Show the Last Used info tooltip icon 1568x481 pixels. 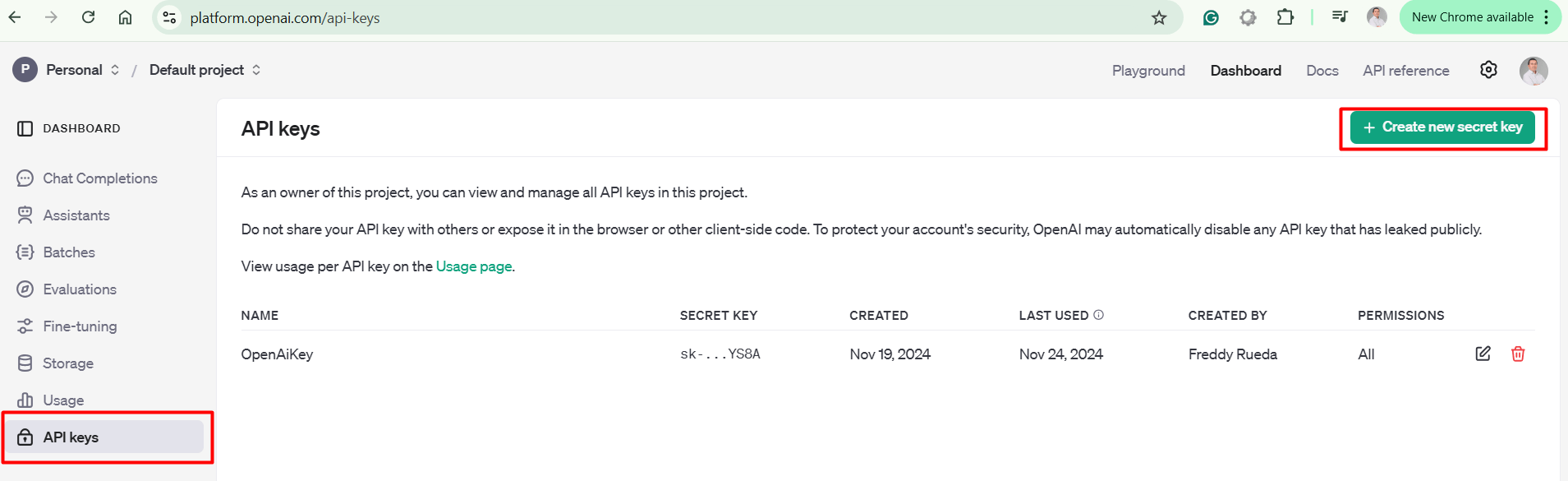point(1099,315)
